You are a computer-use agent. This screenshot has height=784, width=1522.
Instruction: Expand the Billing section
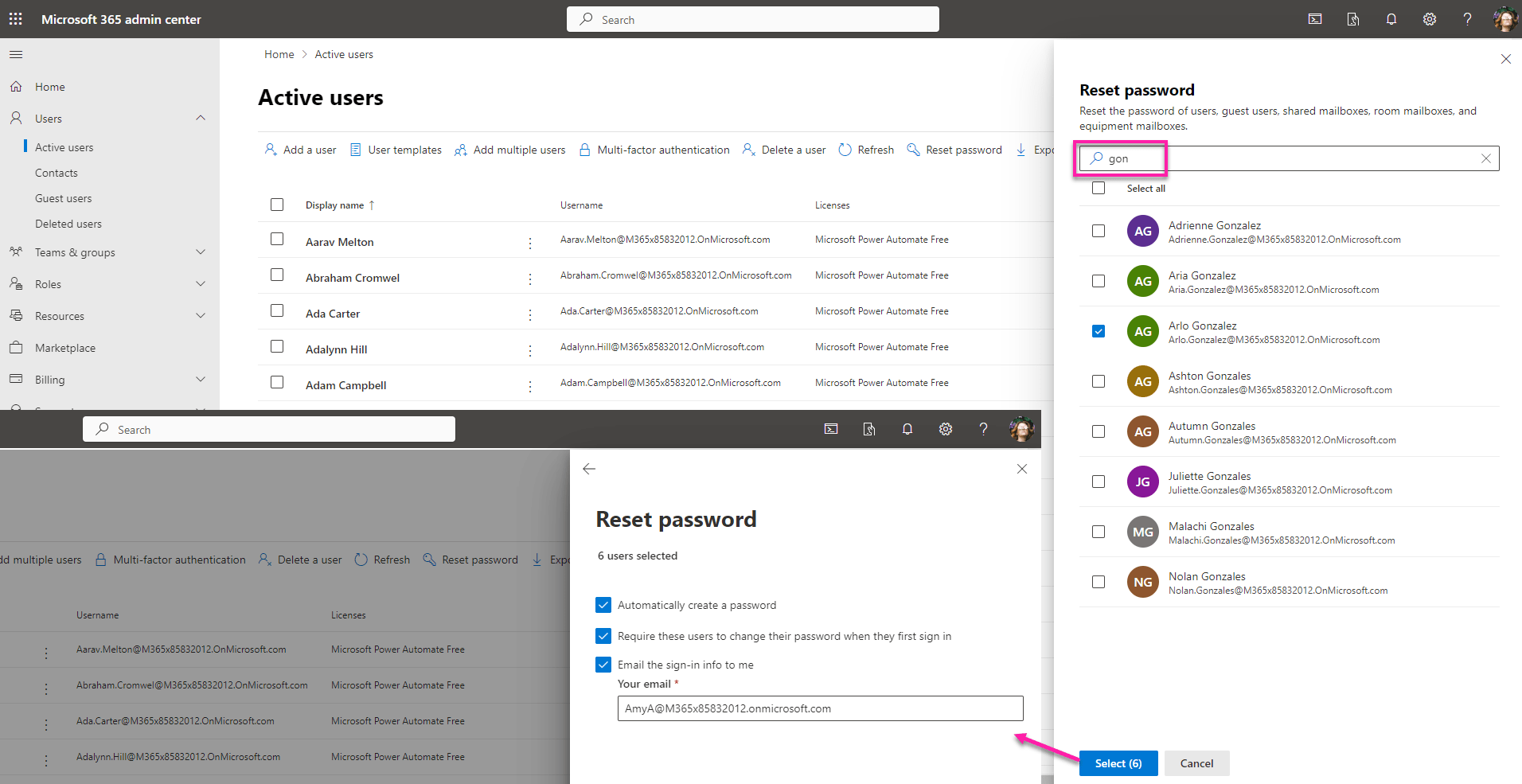[201, 379]
